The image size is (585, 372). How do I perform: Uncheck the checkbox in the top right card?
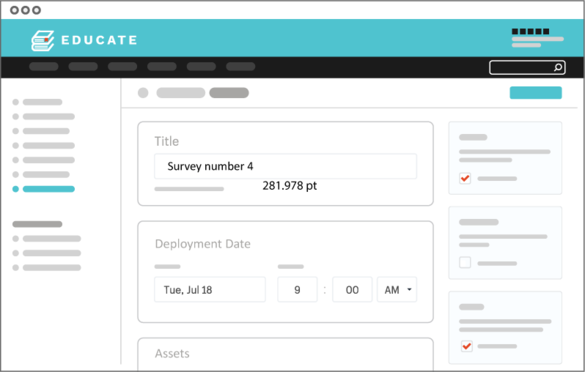coord(465,178)
